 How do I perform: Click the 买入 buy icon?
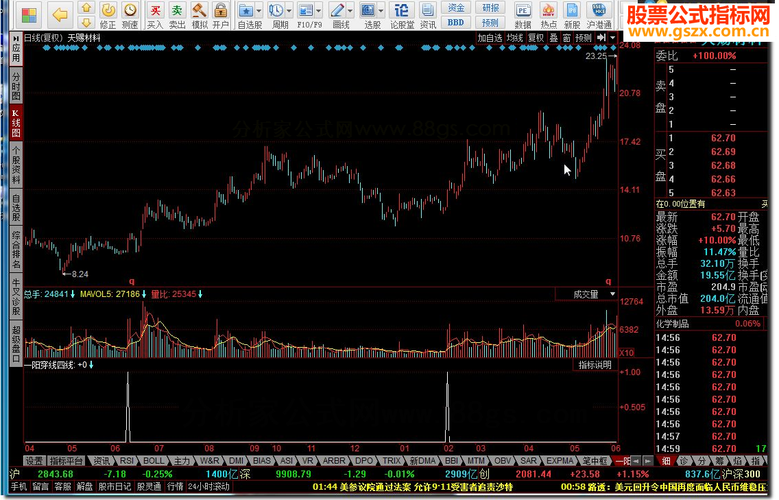coord(155,15)
